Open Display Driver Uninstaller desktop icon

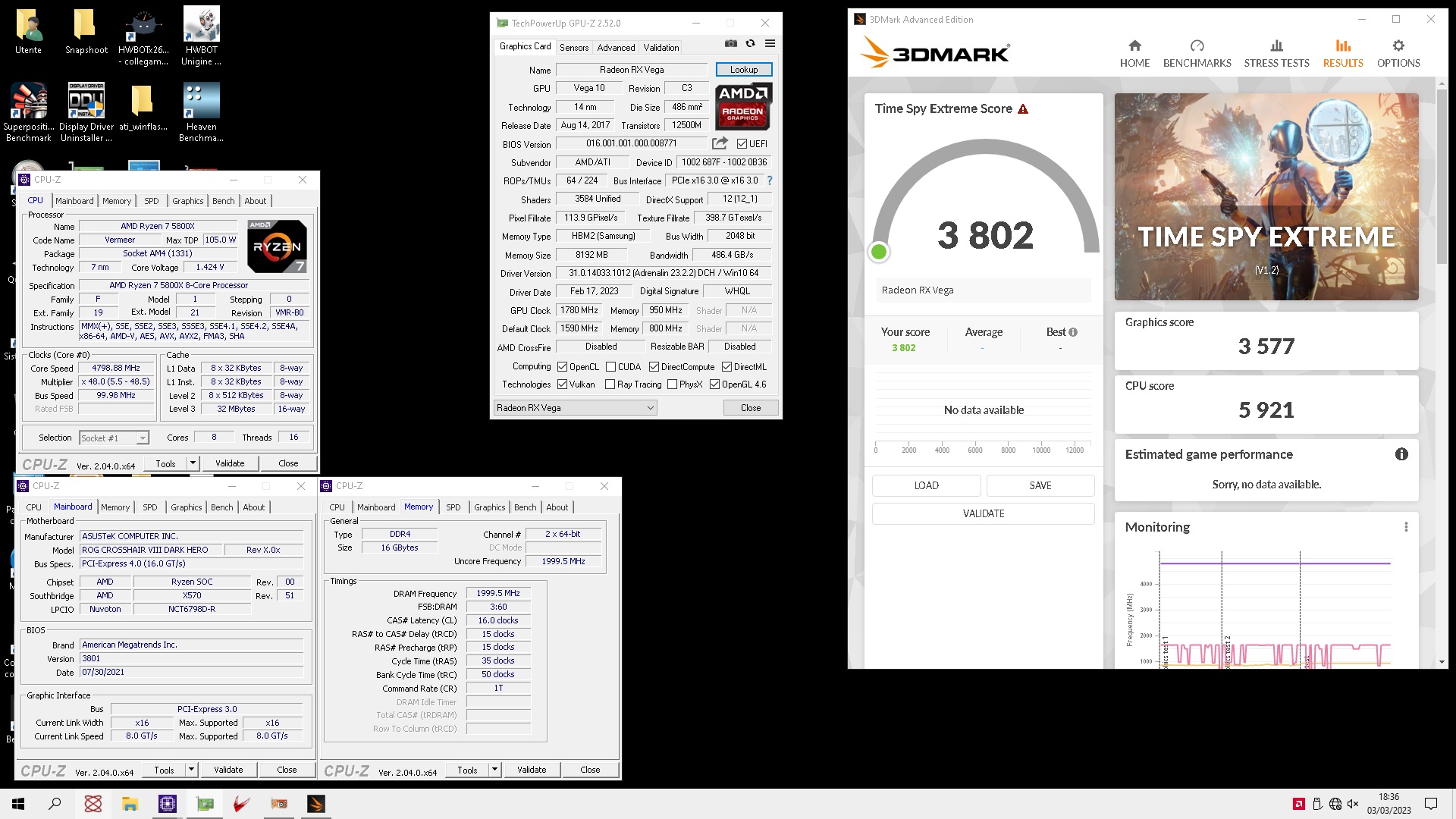[x=86, y=112]
